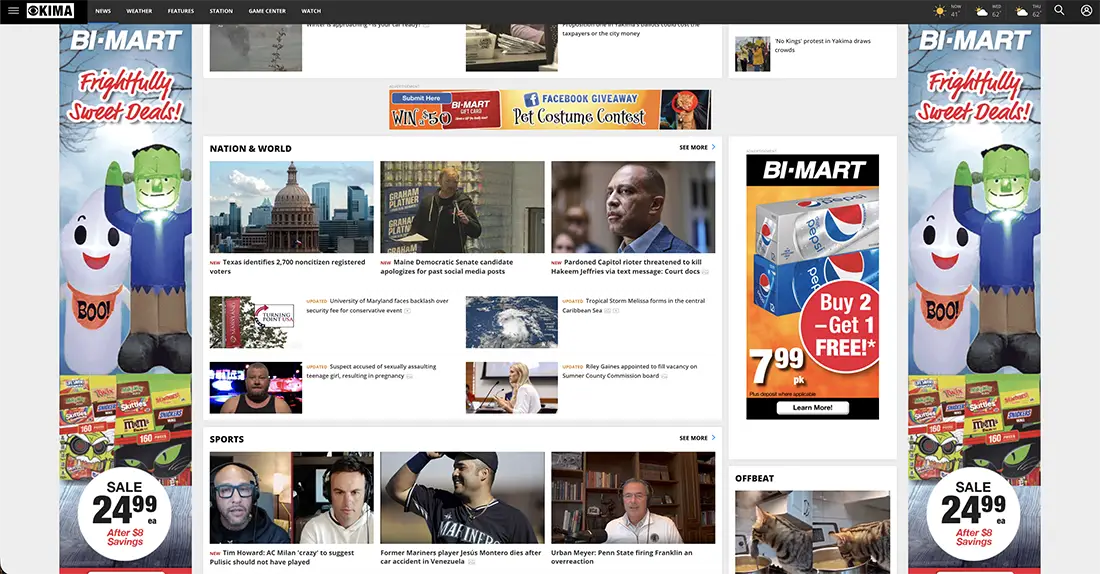Open Tim Howard AC Milan Pulisic headline
Screen dimensions: 1100x574
[x=282, y=557]
